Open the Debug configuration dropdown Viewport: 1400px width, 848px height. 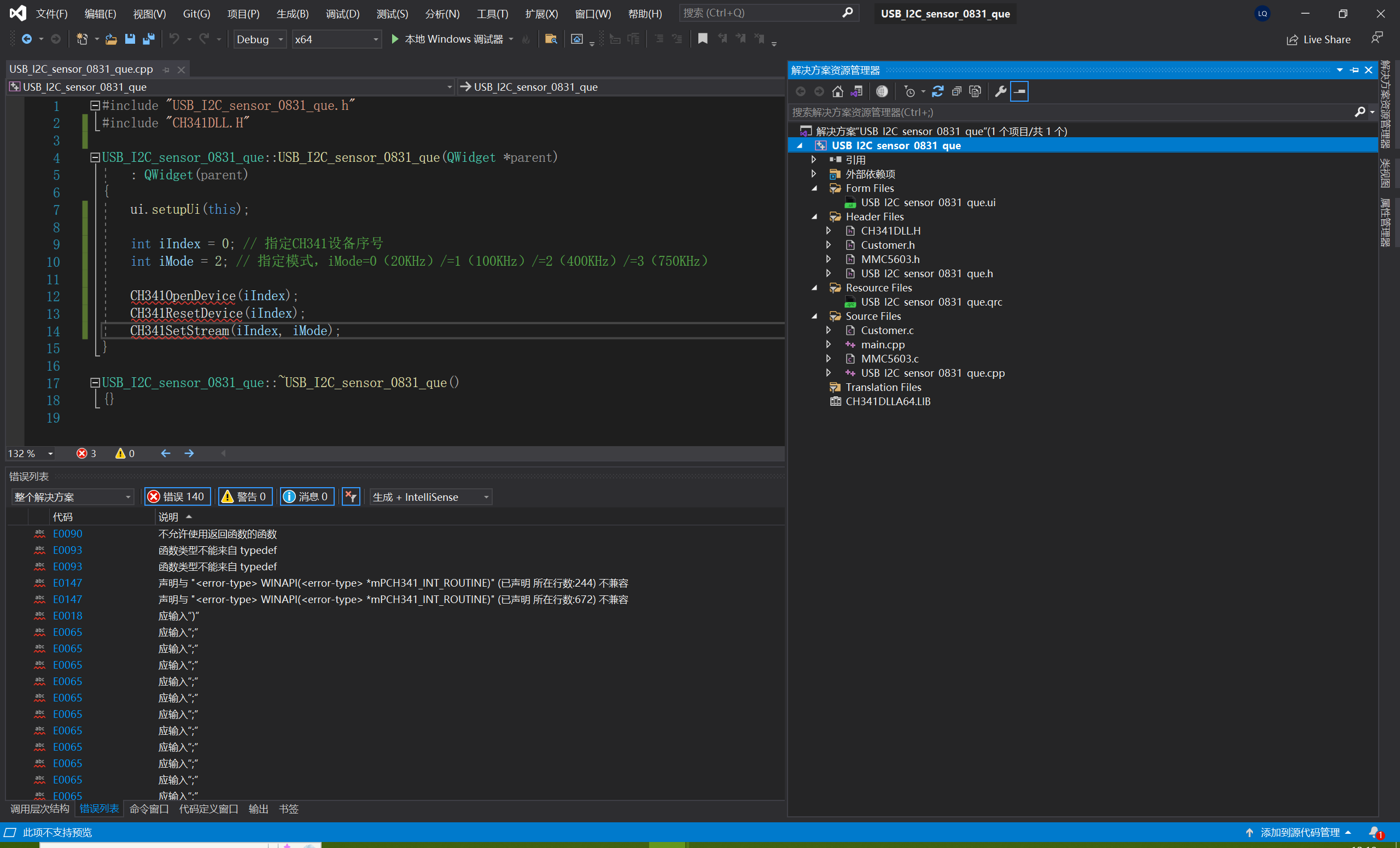click(260, 39)
